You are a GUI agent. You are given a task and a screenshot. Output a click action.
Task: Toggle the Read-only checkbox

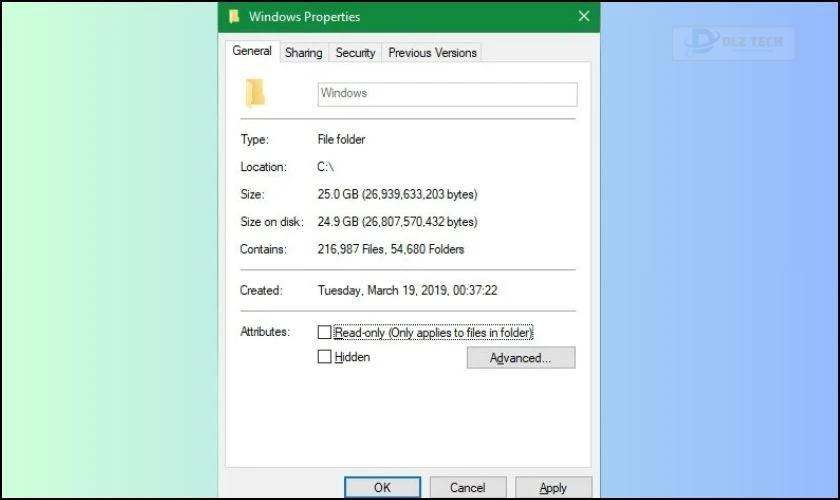coord(324,332)
